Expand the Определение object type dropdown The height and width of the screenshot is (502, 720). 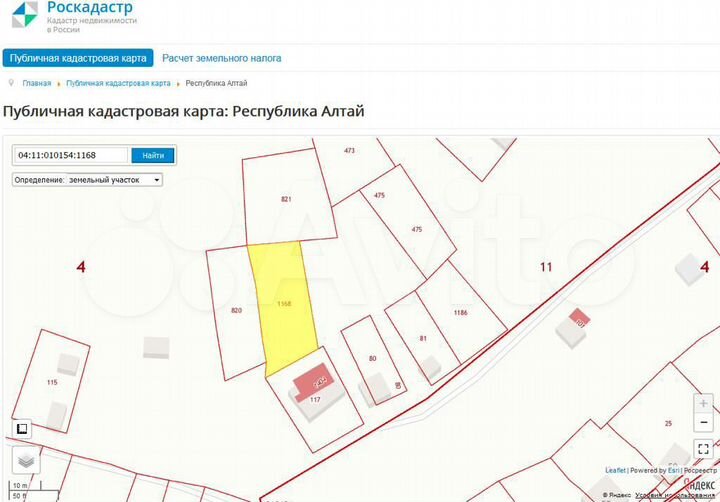87,180
